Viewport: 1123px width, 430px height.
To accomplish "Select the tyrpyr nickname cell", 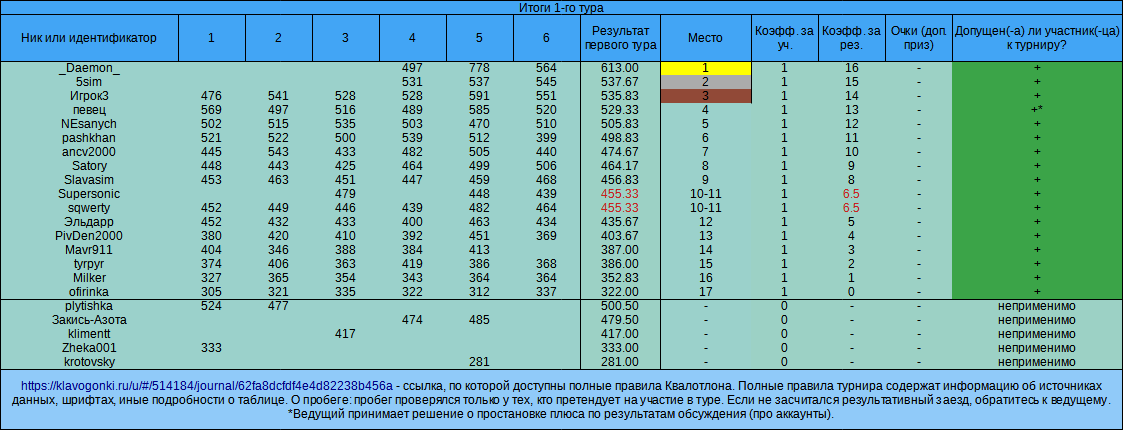I will tap(89, 264).
